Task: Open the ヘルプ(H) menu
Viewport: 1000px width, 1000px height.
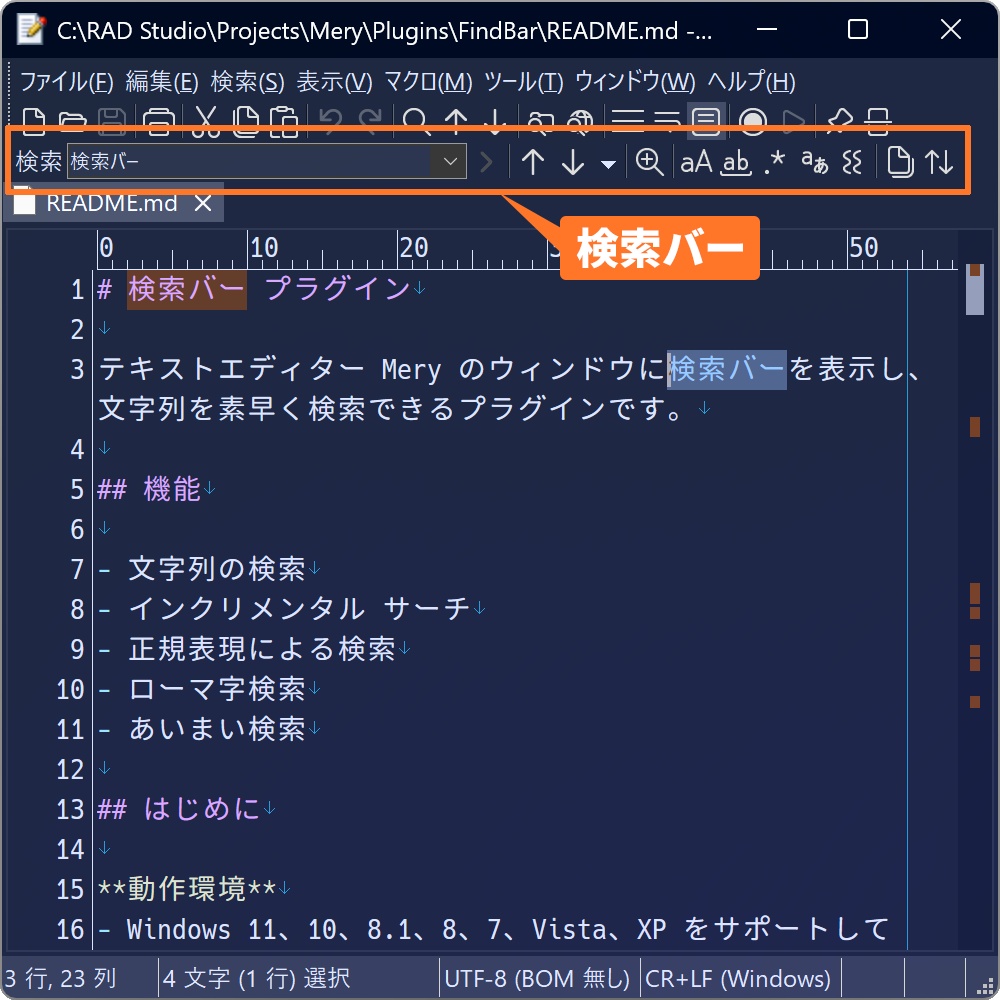Action: [x=751, y=82]
